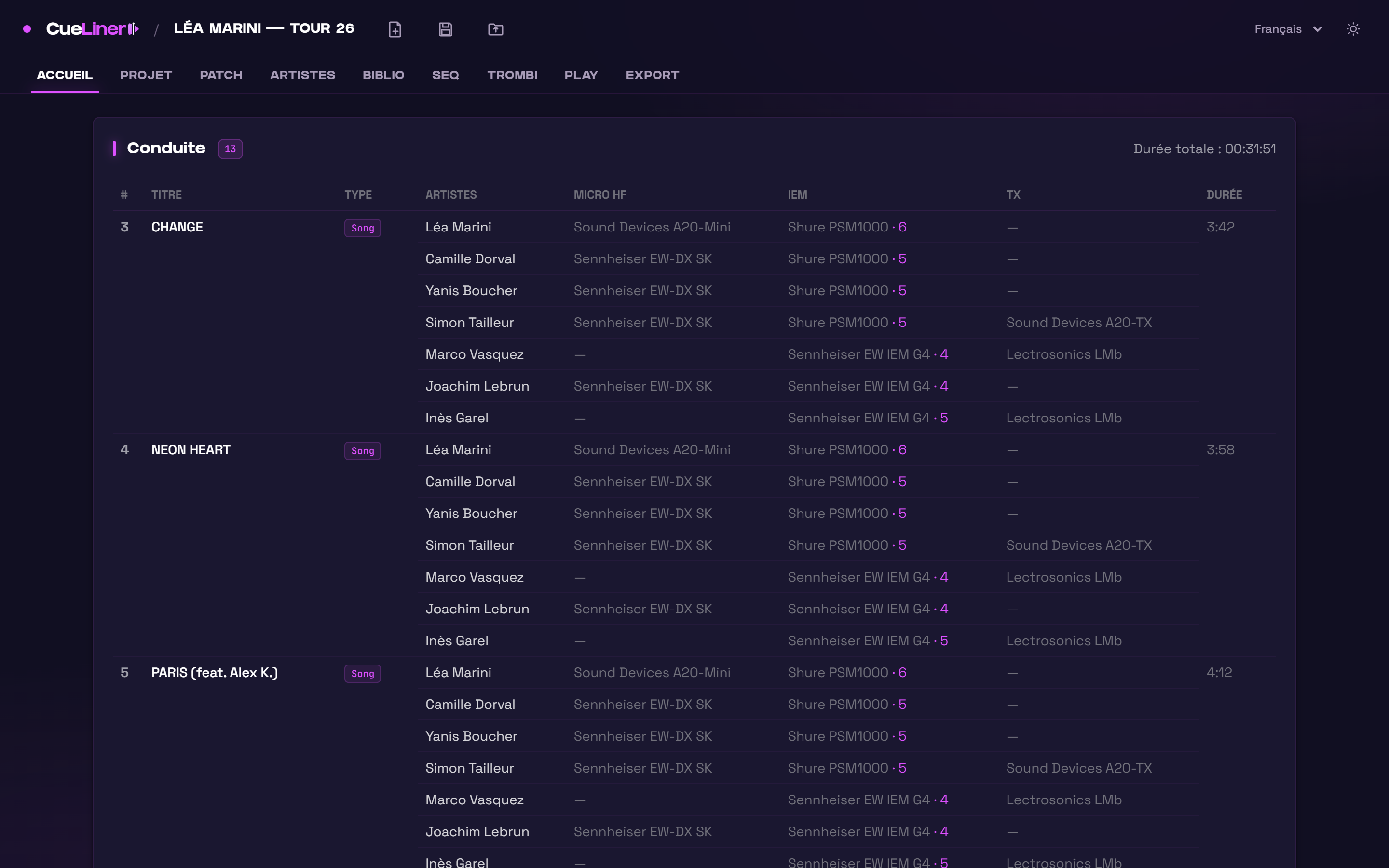Create a new project file icon
The width and height of the screenshot is (1389, 868).
395,29
